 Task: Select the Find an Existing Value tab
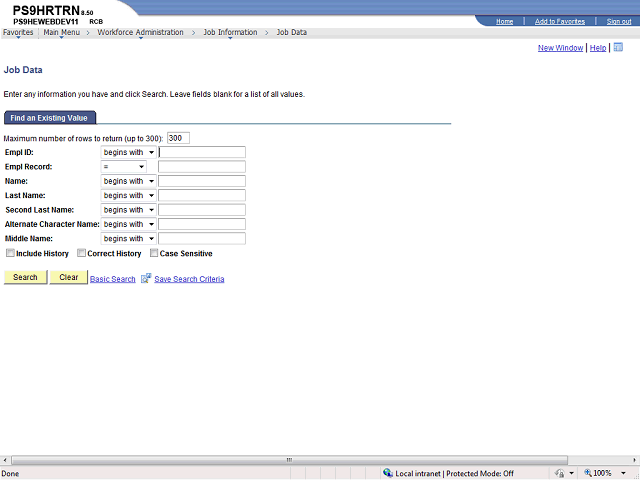click(x=49, y=118)
